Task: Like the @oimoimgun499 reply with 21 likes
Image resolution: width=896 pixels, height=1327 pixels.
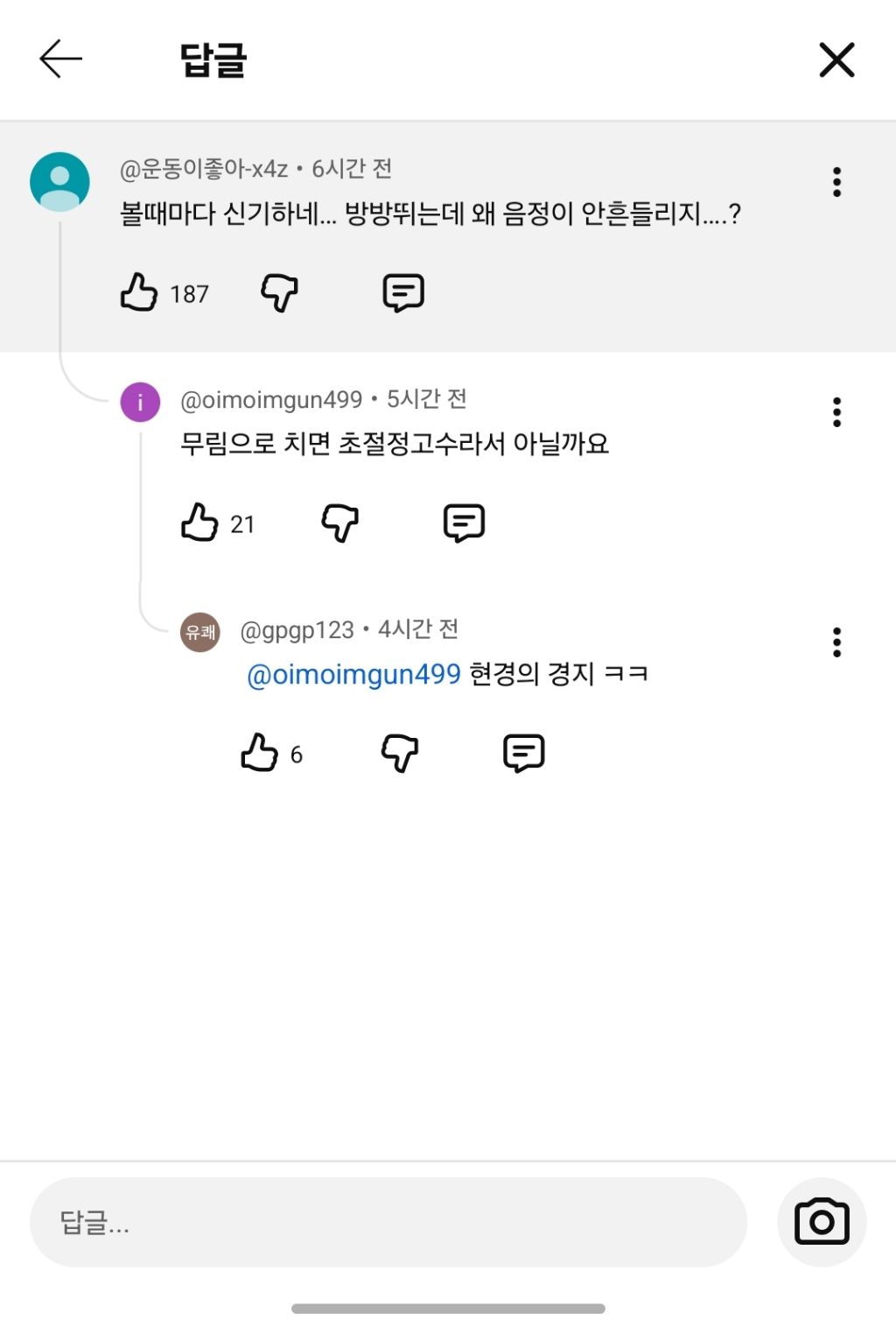Action: (199, 523)
